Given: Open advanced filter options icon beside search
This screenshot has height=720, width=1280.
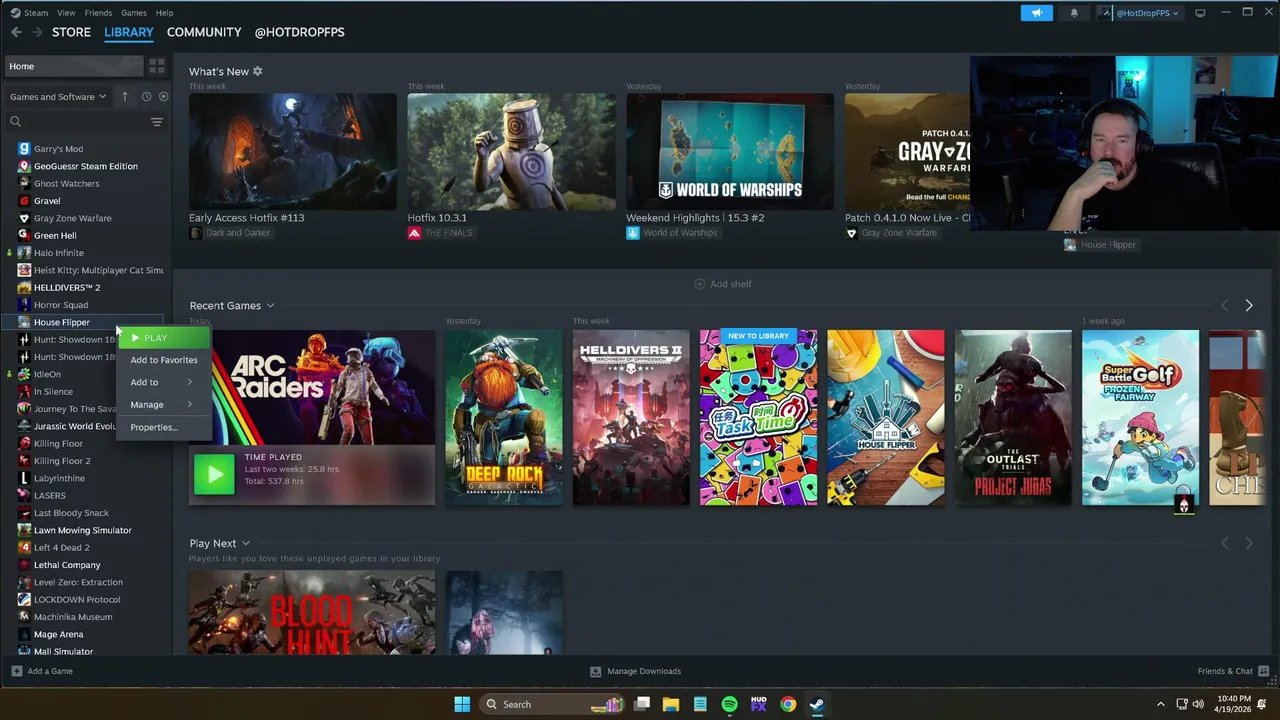Looking at the screenshot, I should click(x=156, y=121).
